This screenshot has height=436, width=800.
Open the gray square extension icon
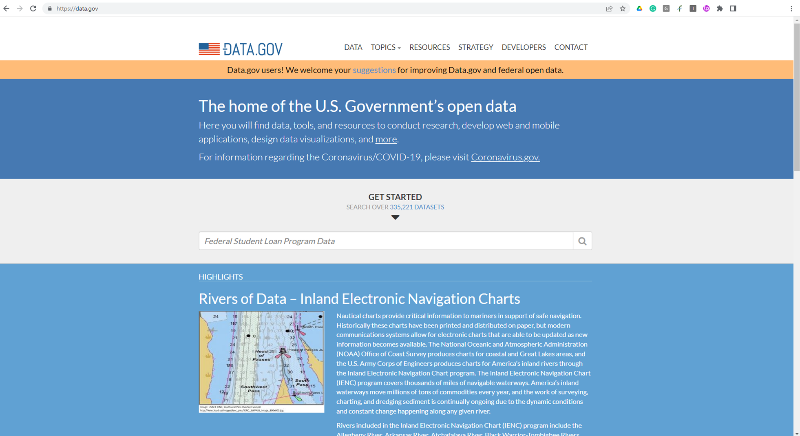point(666,9)
